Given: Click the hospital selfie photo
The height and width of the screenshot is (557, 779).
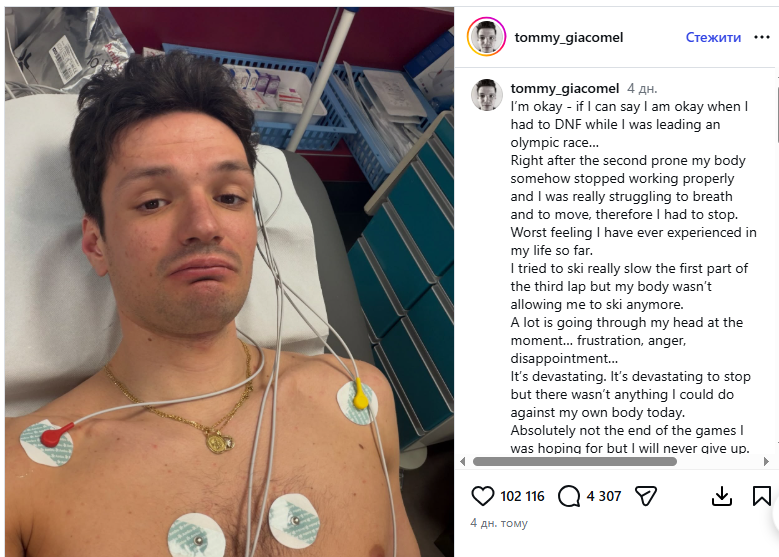Looking at the screenshot, I should pos(230,282).
